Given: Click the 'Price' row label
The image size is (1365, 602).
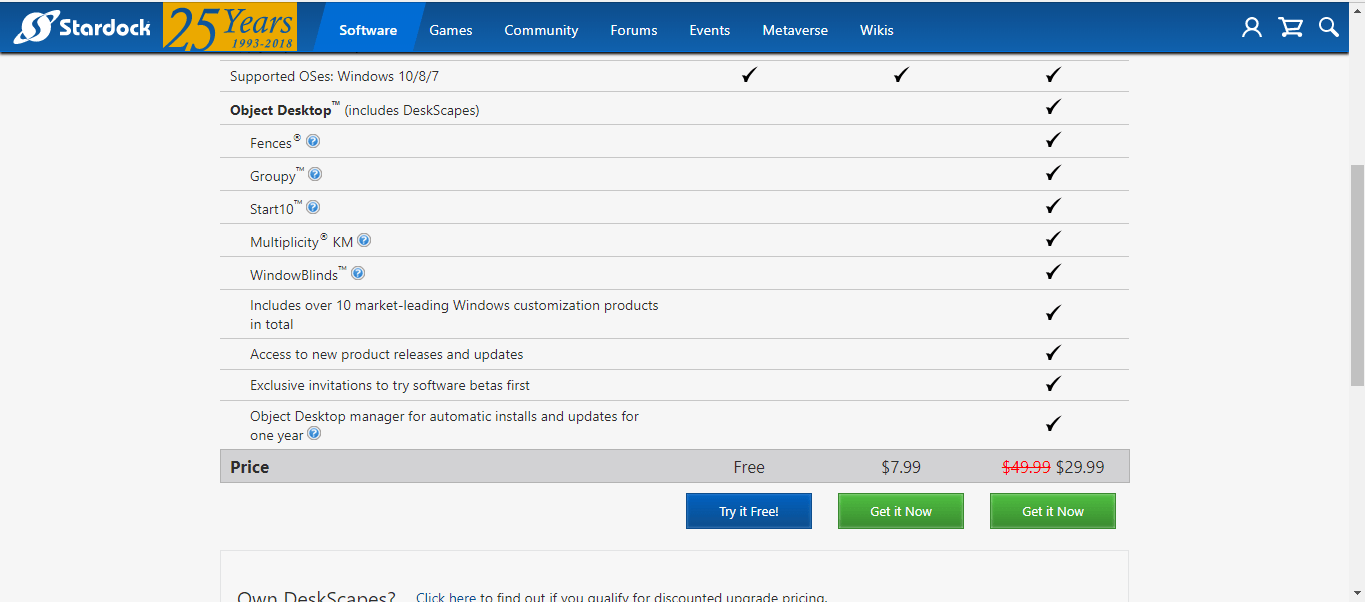Looking at the screenshot, I should click(x=250, y=467).
